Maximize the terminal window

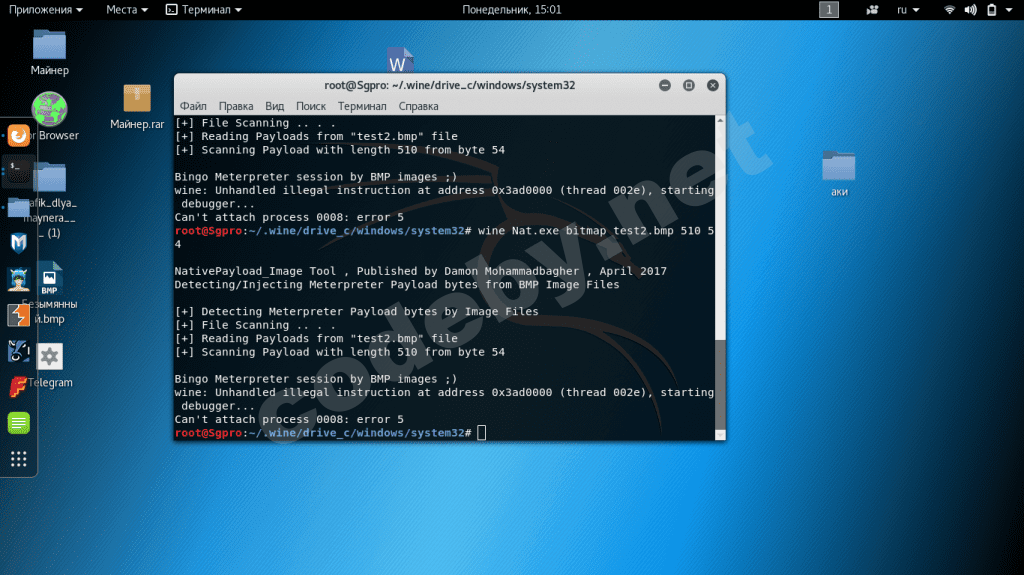pyautogui.click(x=688, y=86)
